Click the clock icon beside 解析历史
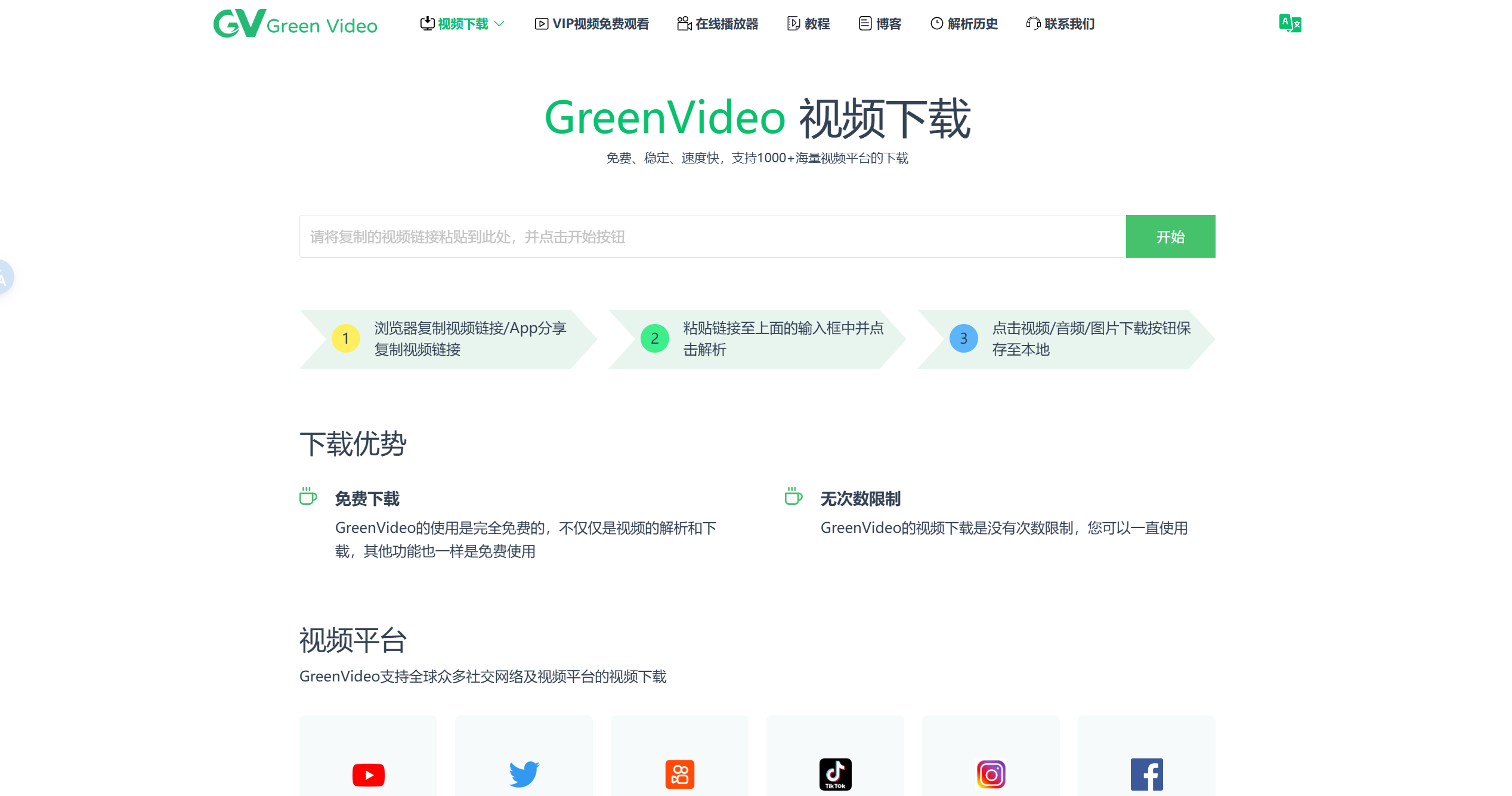Viewport: 1512px width, 796px height. pyautogui.click(x=937, y=24)
